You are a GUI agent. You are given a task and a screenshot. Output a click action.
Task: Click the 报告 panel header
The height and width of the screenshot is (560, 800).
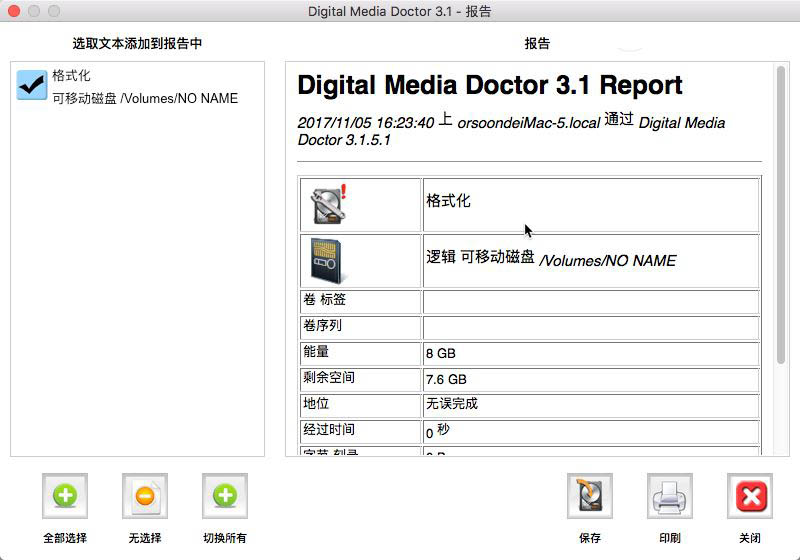pyautogui.click(x=537, y=43)
